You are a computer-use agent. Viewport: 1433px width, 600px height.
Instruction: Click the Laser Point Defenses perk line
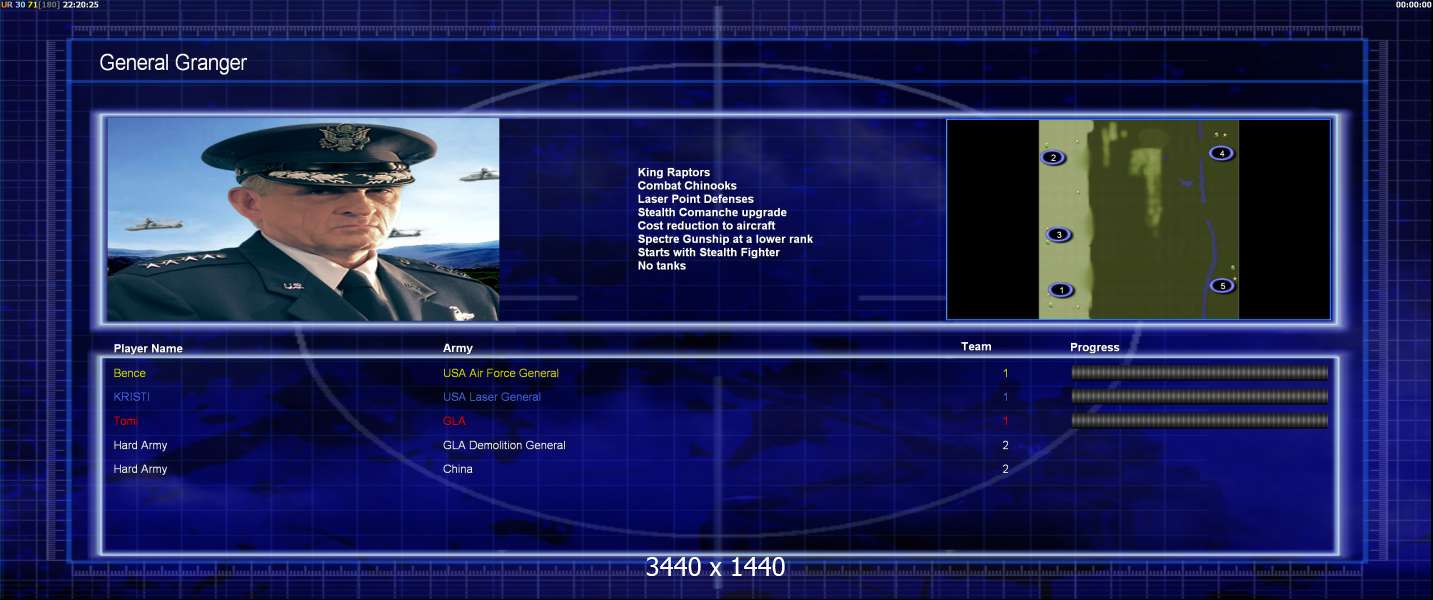pos(696,199)
